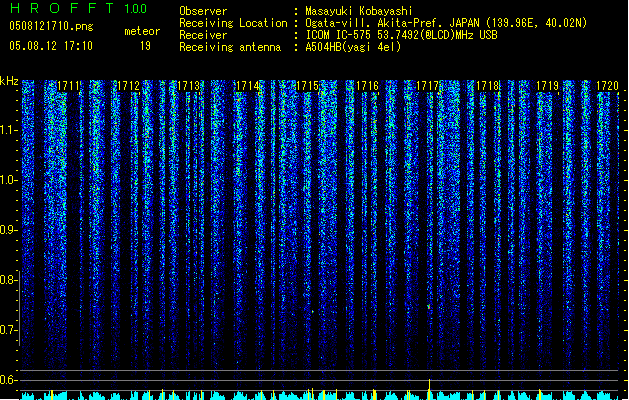
Task: Click the 1715 time marker
Action: click(x=308, y=86)
